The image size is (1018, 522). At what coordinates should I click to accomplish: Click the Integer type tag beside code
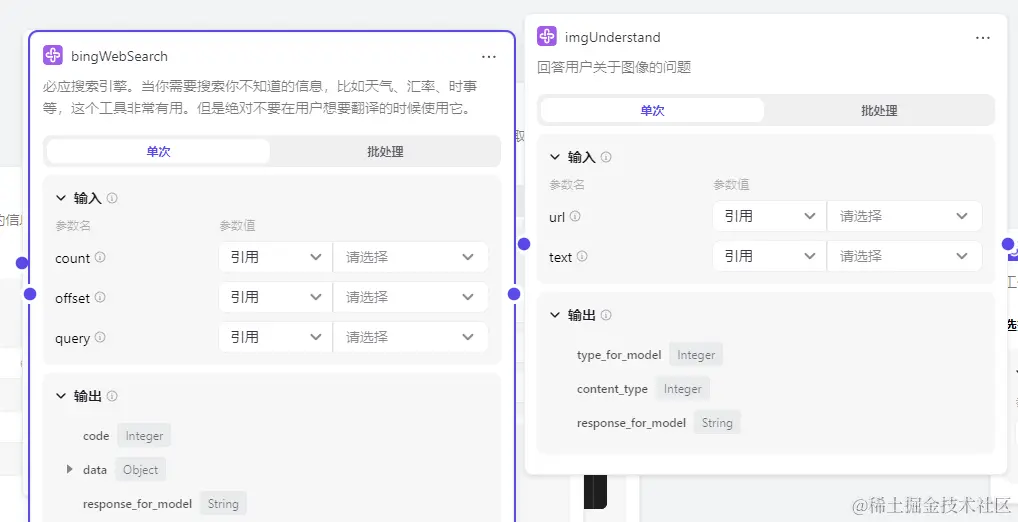(x=144, y=436)
